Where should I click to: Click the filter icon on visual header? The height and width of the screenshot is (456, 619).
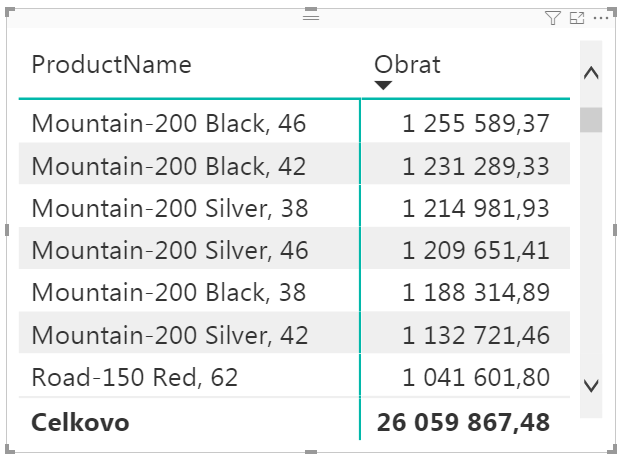(553, 18)
